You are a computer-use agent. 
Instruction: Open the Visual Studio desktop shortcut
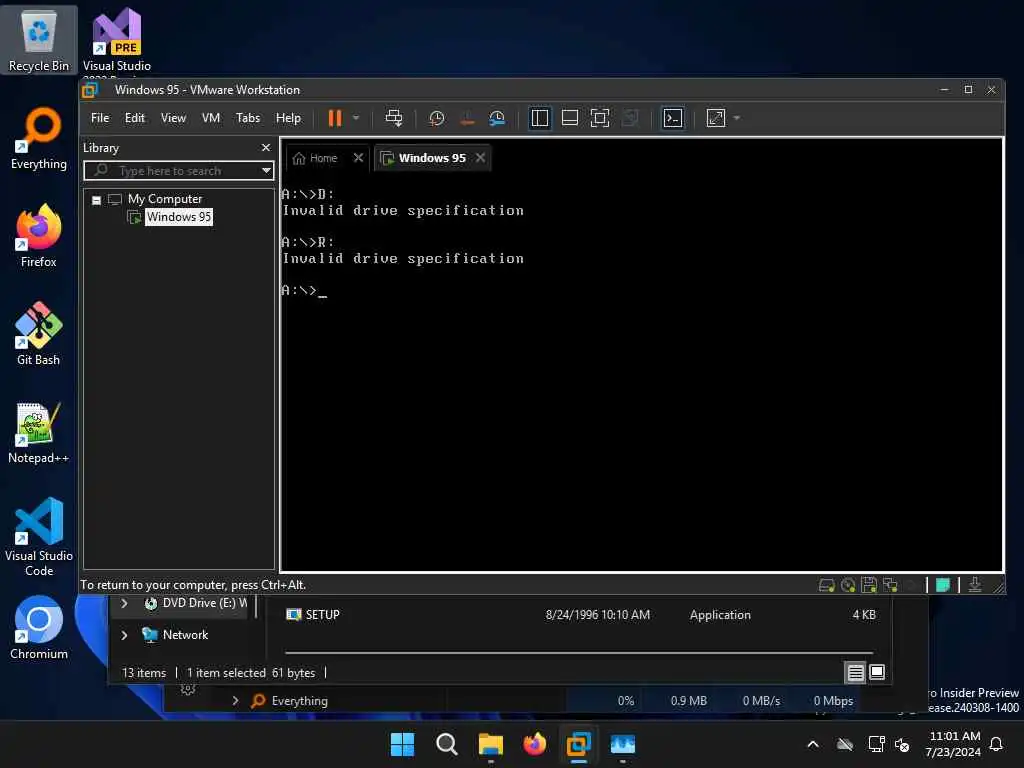click(116, 41)
